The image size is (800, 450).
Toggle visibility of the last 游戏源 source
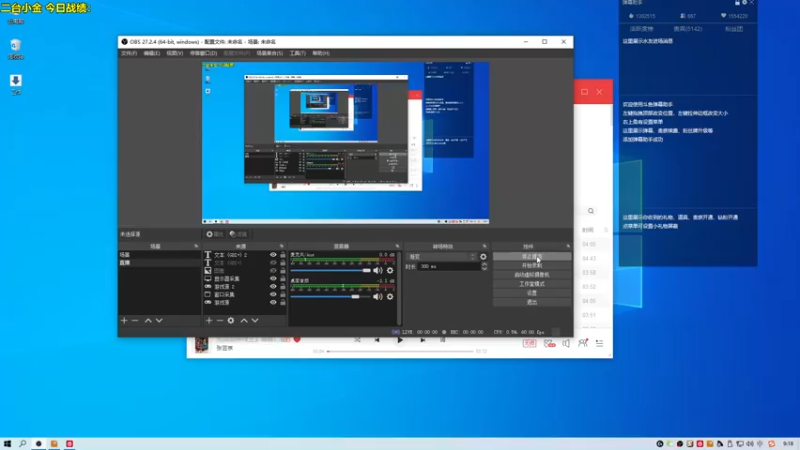273,302
